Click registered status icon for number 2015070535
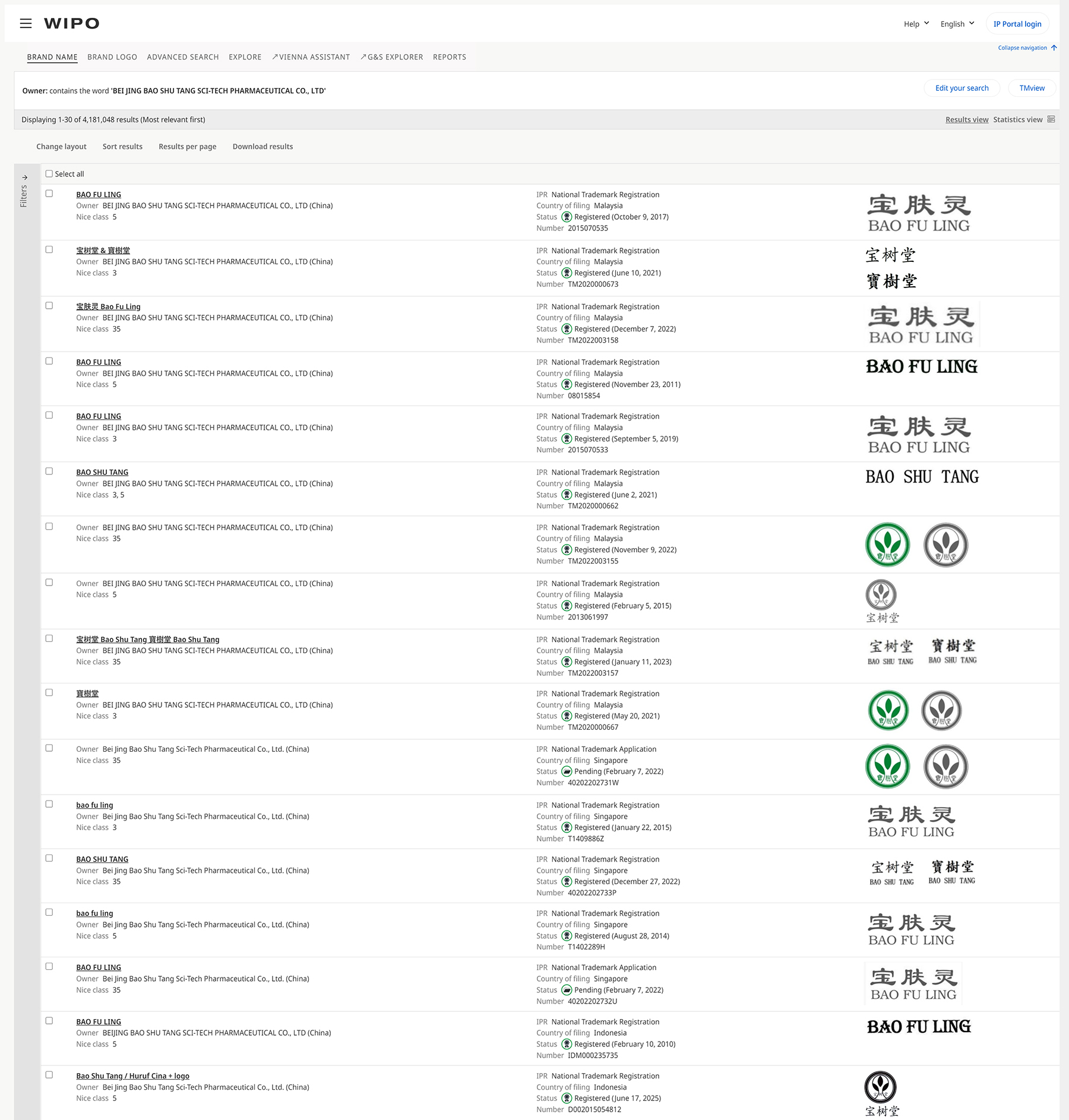Viewport: 1069px width, 1120px height. pyautogui.click(x=567, y=217)
